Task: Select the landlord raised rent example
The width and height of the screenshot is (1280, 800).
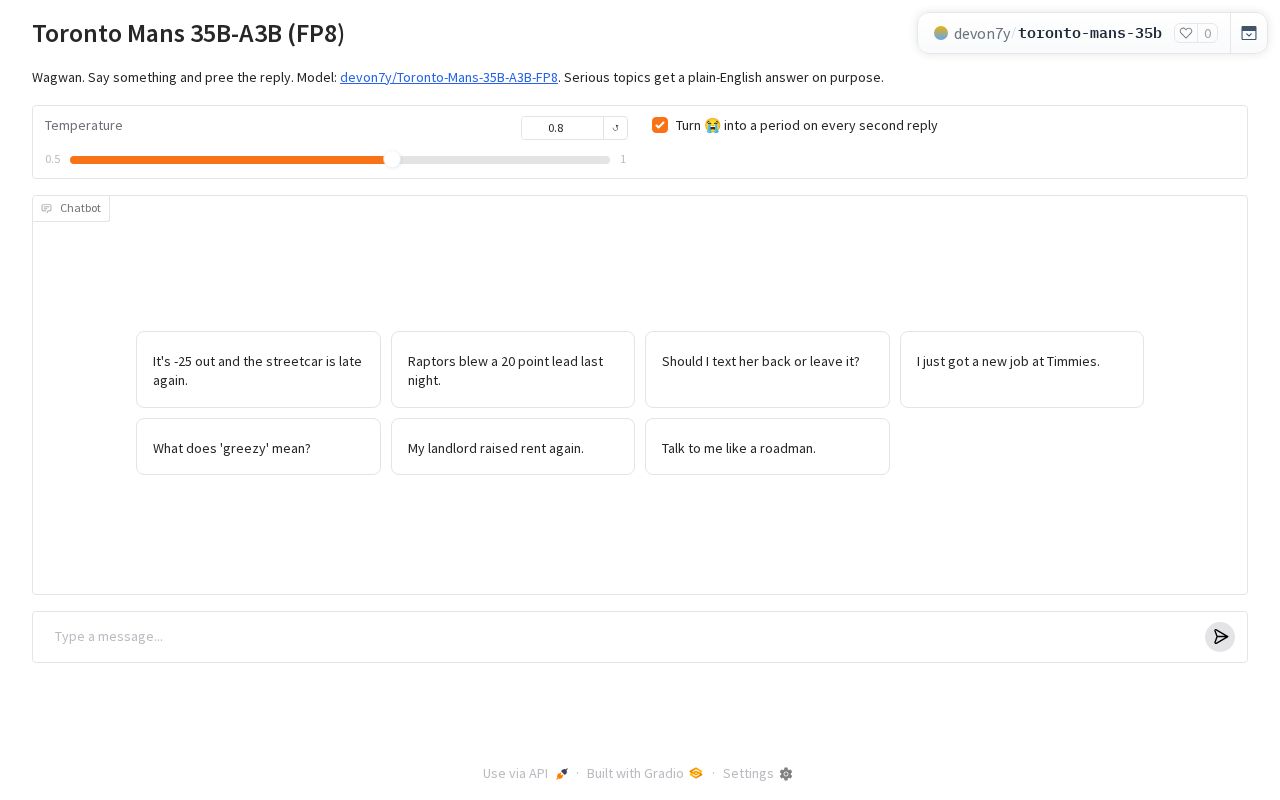Action: point(513,447)
